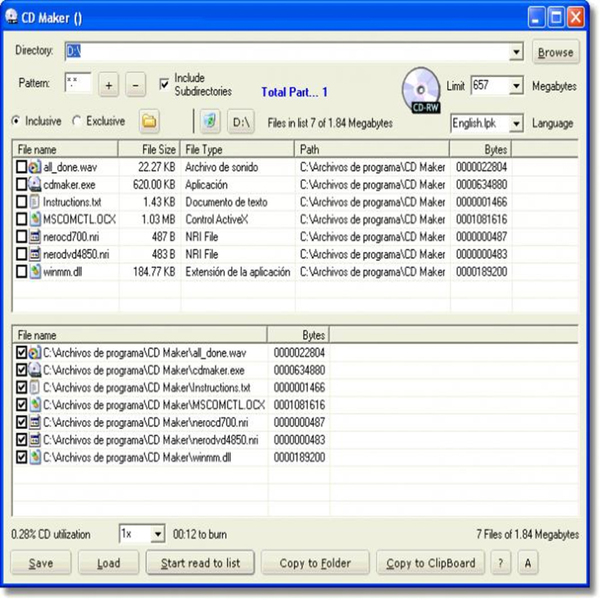Click Copy to Folder button
This screenshot has height=600, width=600.
(x=315, y=563)
